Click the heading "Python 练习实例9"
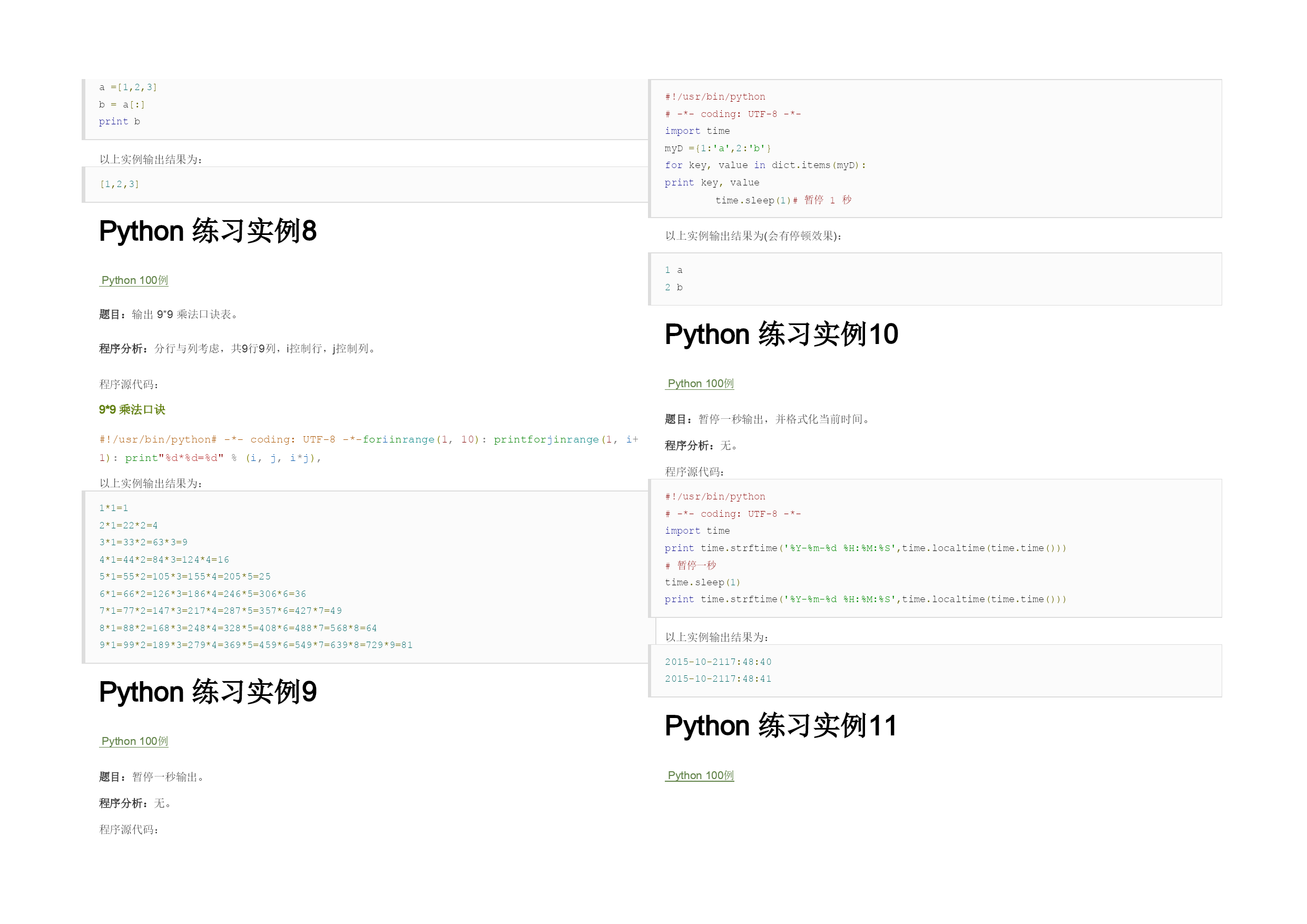 [208, 691]
